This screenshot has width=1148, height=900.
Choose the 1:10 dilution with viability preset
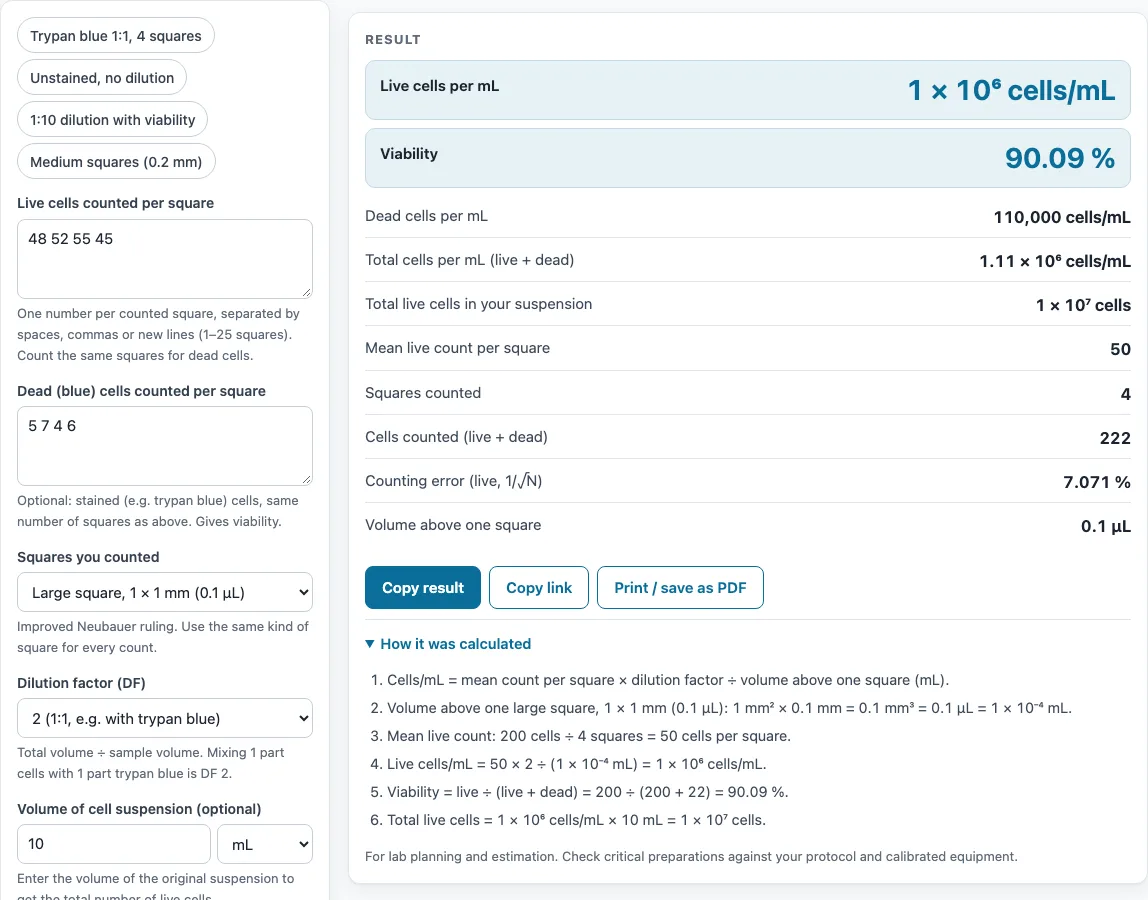pos(112,119)
